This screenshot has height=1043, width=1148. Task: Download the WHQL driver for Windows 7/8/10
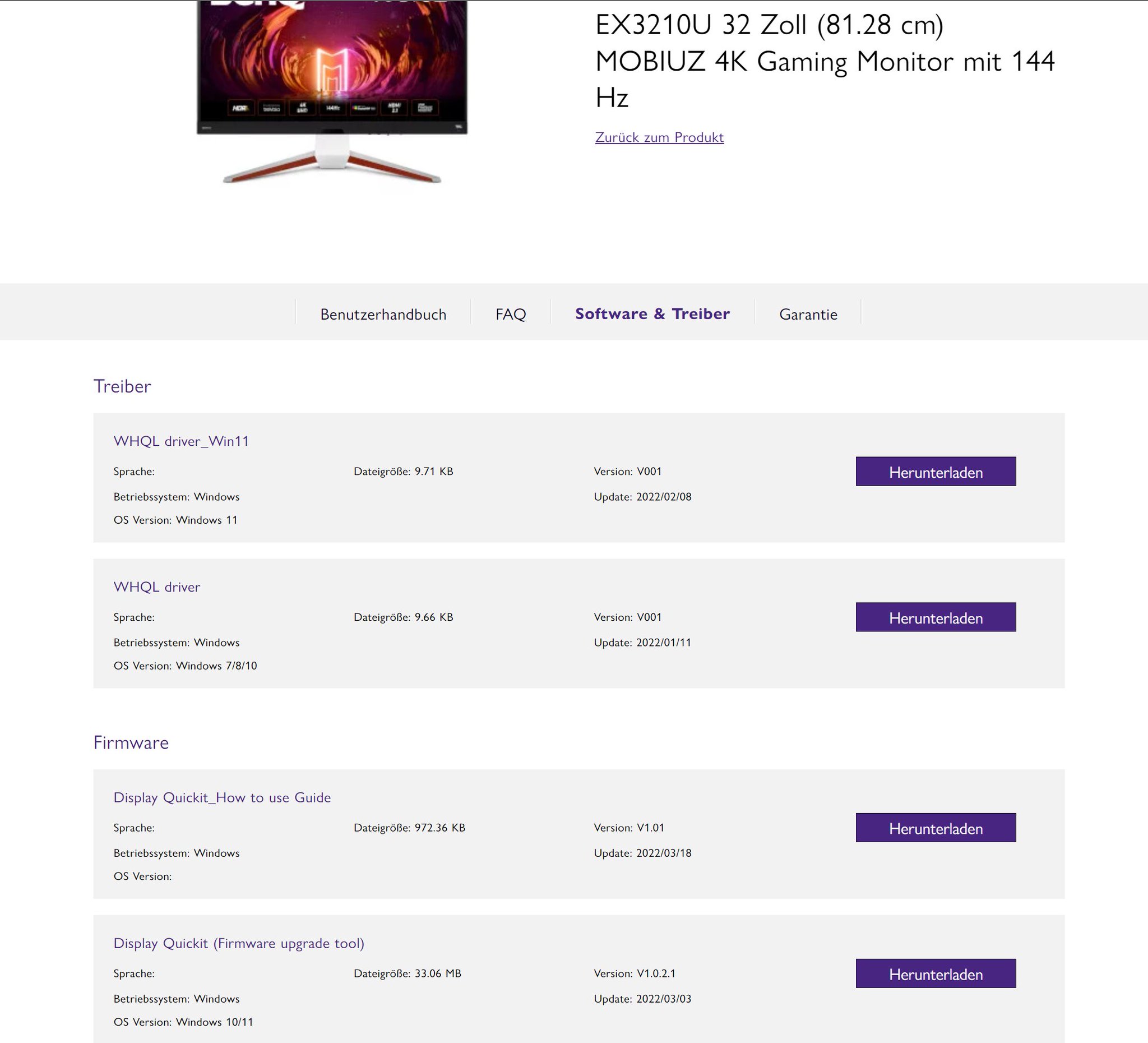pyautogui.click(x=936, y=617)
